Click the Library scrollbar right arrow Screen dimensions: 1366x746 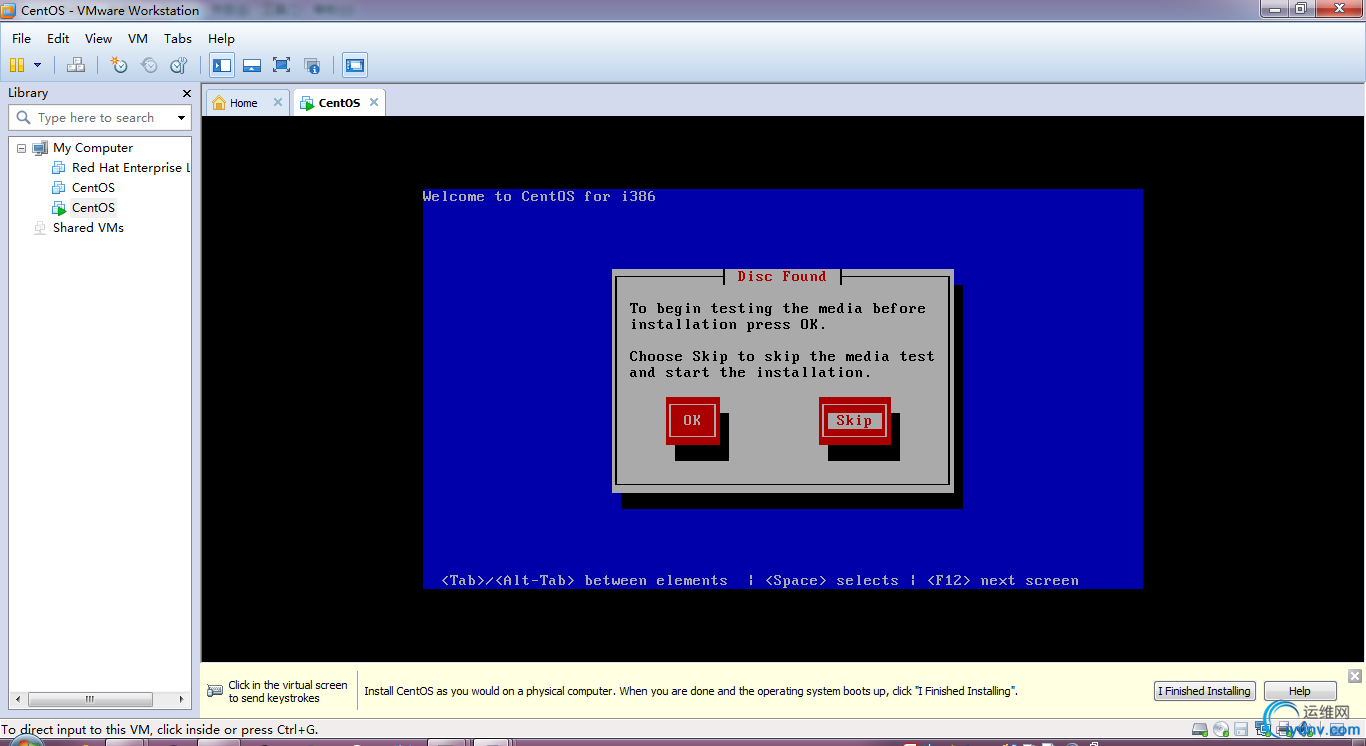click(x=182, y=699)
